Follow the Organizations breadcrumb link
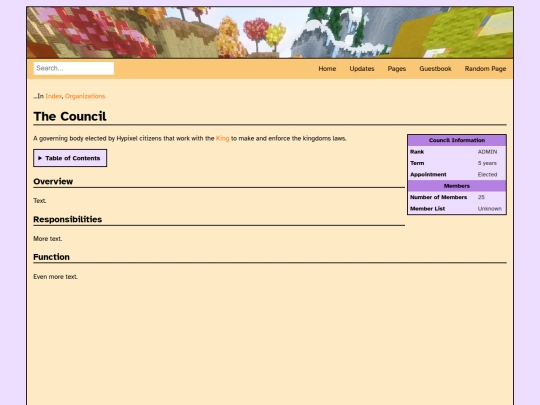The height and width of the screenshot is (405, 540). coord(85,96)
